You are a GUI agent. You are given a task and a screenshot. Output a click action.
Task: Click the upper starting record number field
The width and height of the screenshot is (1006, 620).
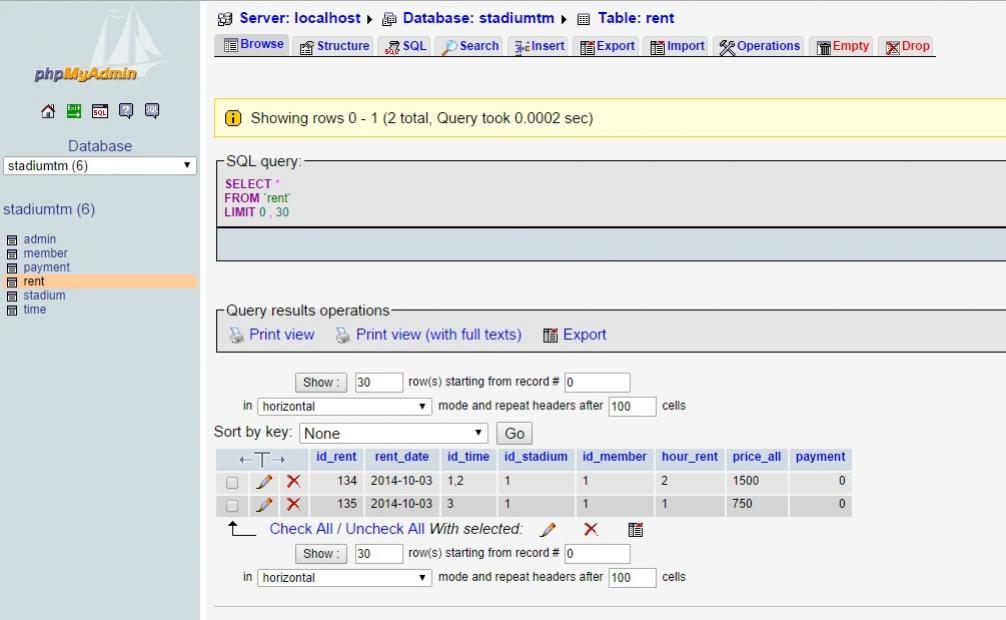coord(597,382)
